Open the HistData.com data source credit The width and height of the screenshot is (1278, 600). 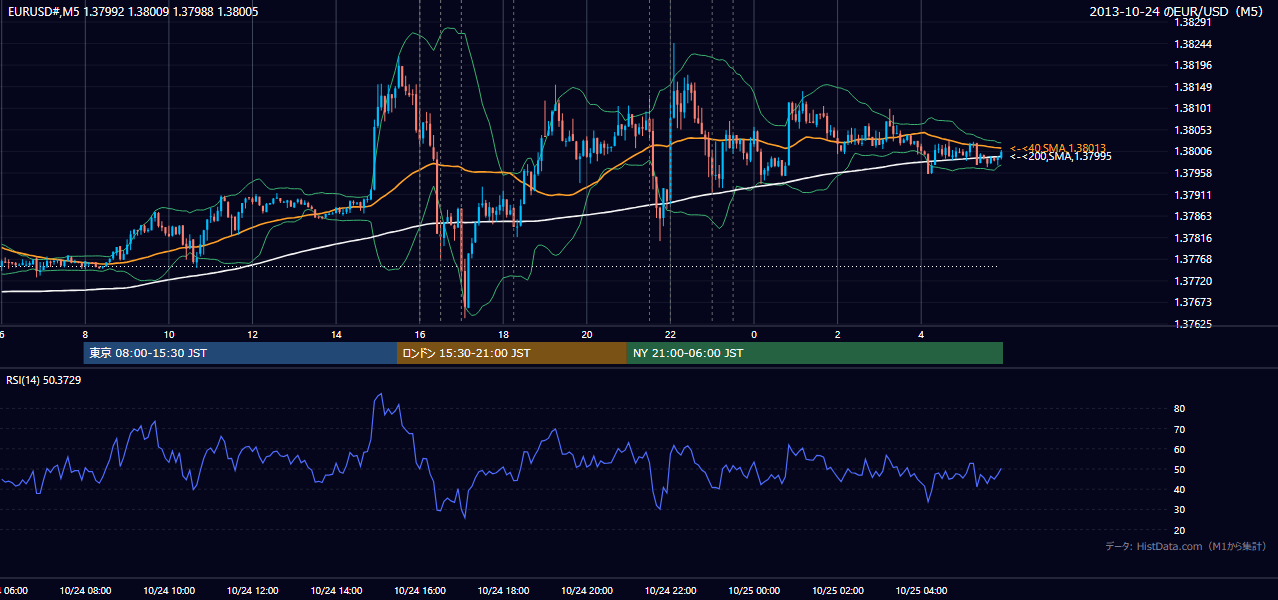point(1185,546)
